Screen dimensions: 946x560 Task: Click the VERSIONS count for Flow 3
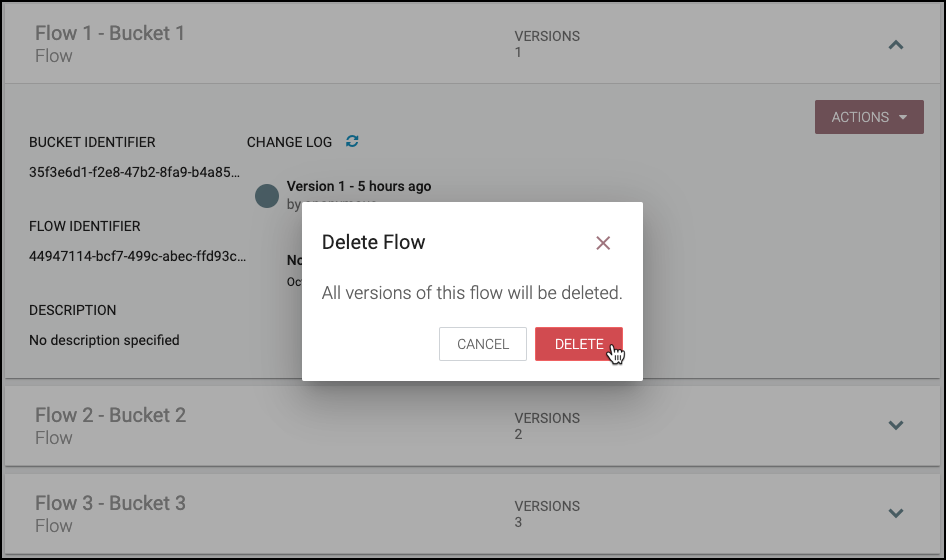(519, 522)
